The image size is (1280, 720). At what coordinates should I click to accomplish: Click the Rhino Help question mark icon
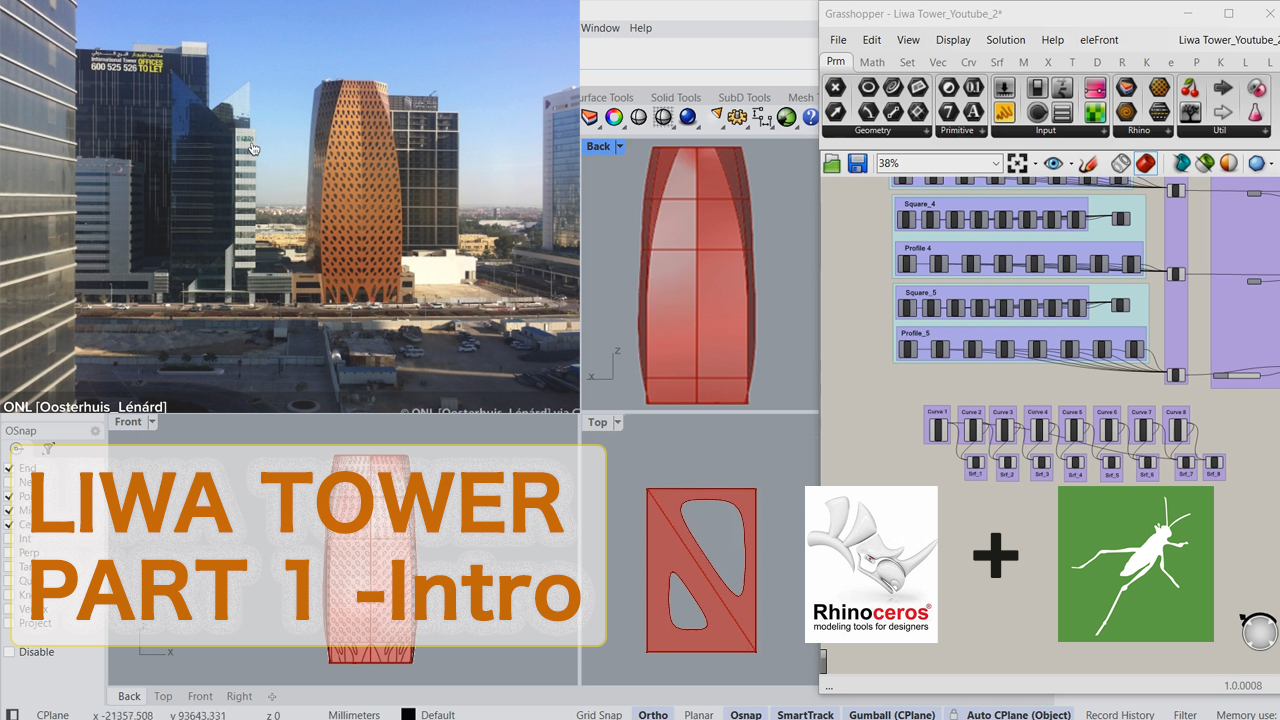pos(811,117)
